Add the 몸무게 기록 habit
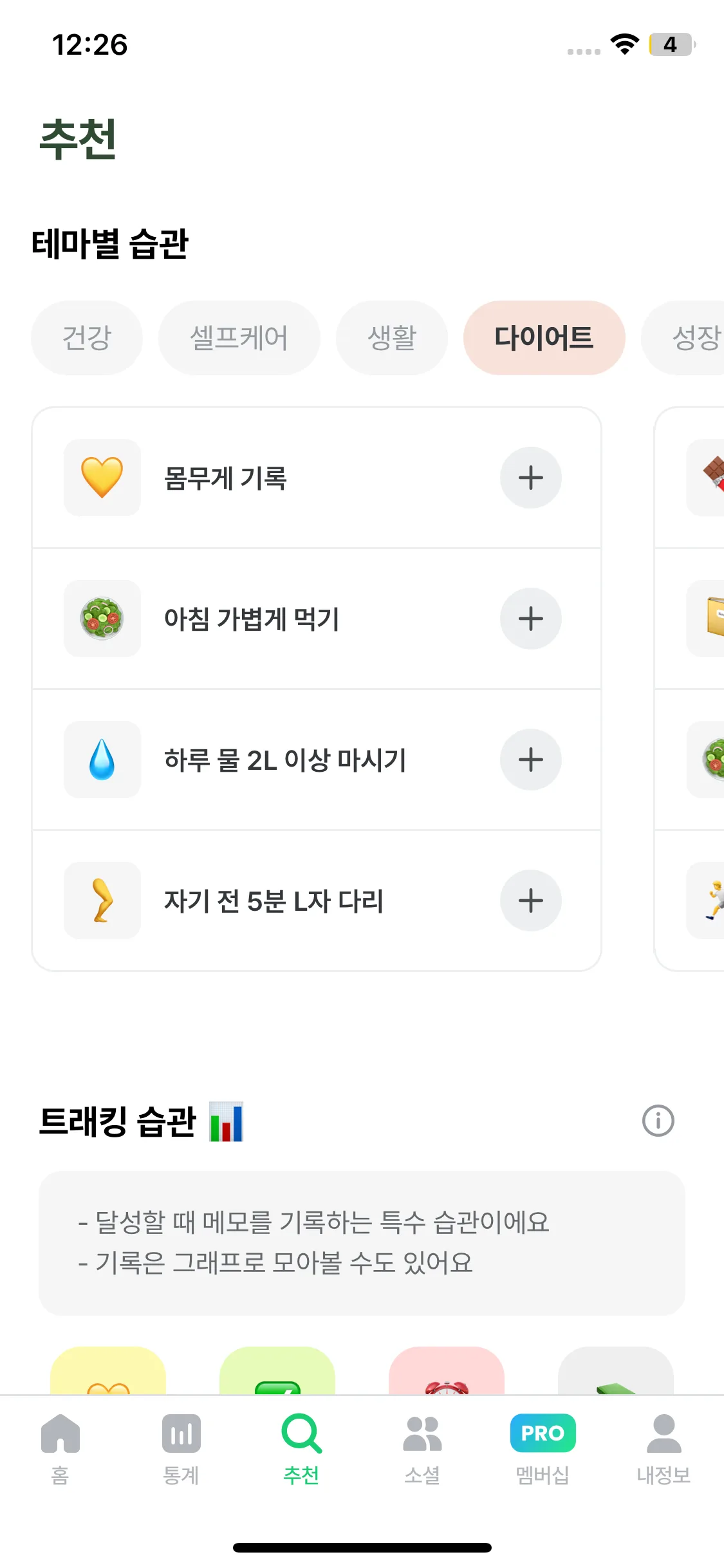The image size is (724, 1568). (530, 478)
